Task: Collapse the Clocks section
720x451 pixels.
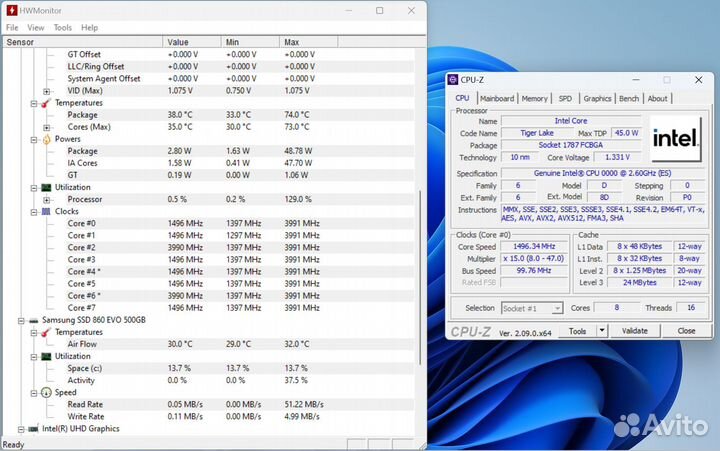Action: tap(34, 212)
